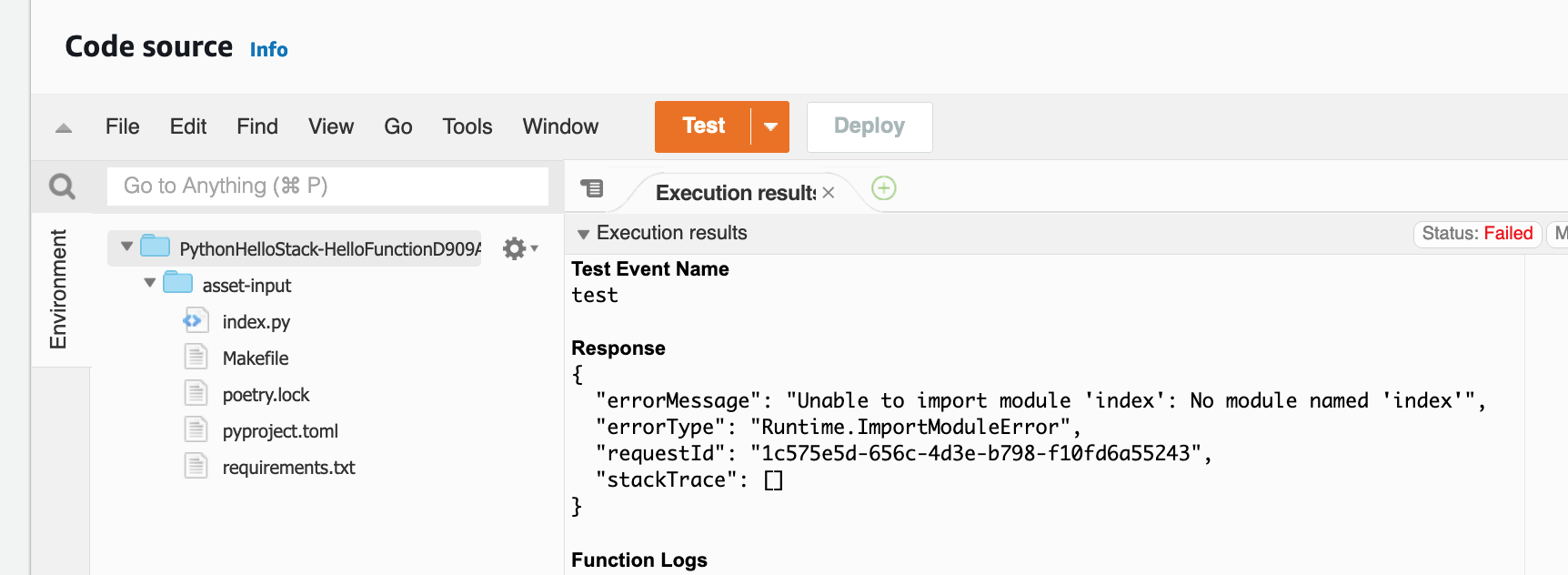
Task: Click the Makefile document icon
Action: click(196, 357)
